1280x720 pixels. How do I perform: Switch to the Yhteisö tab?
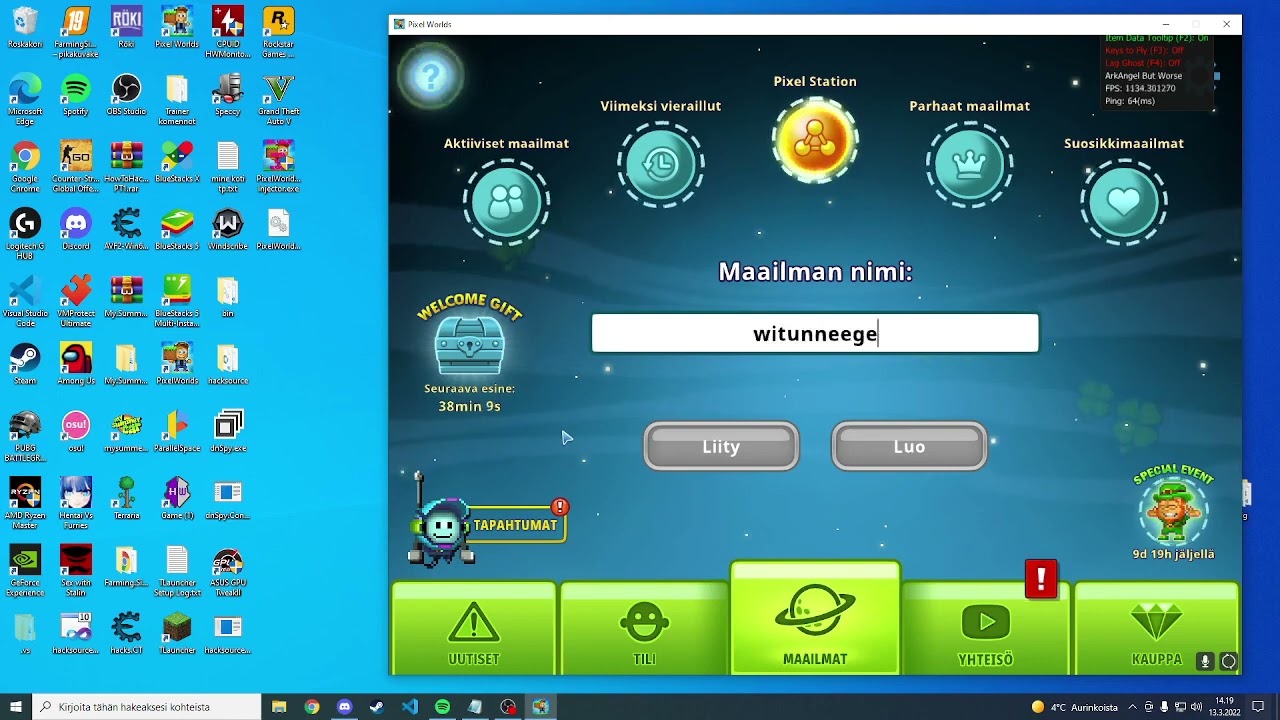[986, 628]
